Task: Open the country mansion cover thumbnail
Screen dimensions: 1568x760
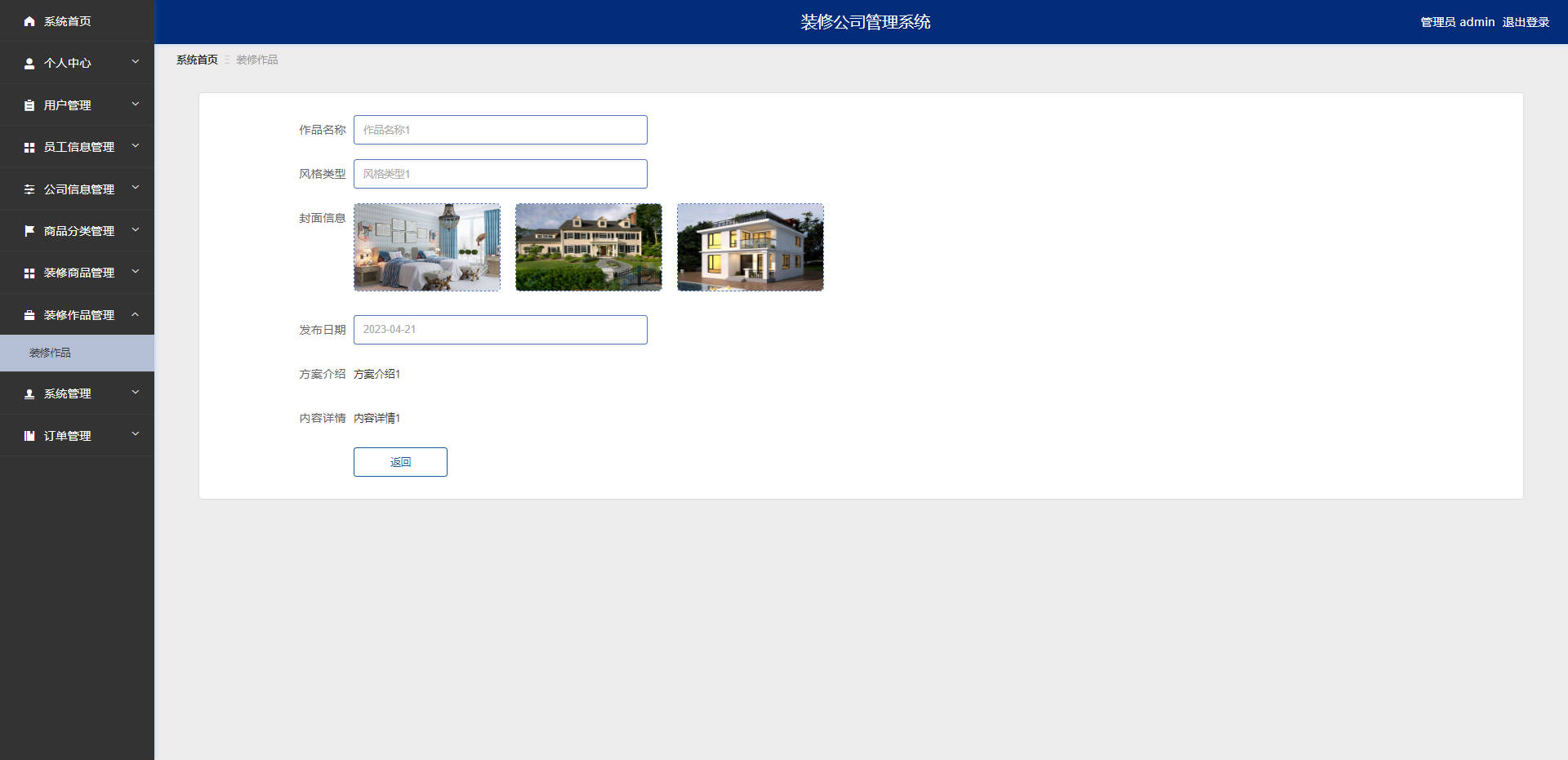Action: [x=589, y=247]
